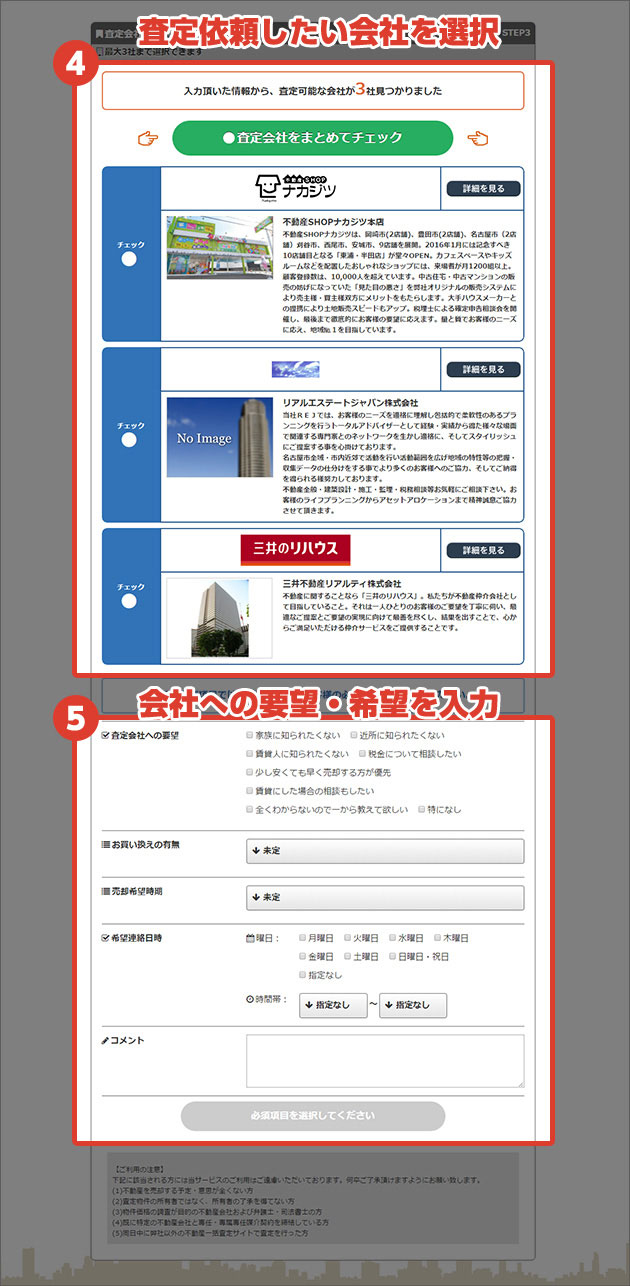Tick the 土曜日 checkbox
Image resolution: width=630 pixels, height=1286 pixels.
click(x=348, y=956)
